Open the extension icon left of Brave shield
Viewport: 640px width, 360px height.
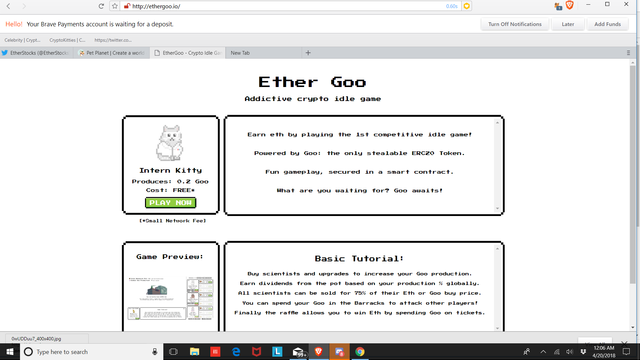(558, 6)
